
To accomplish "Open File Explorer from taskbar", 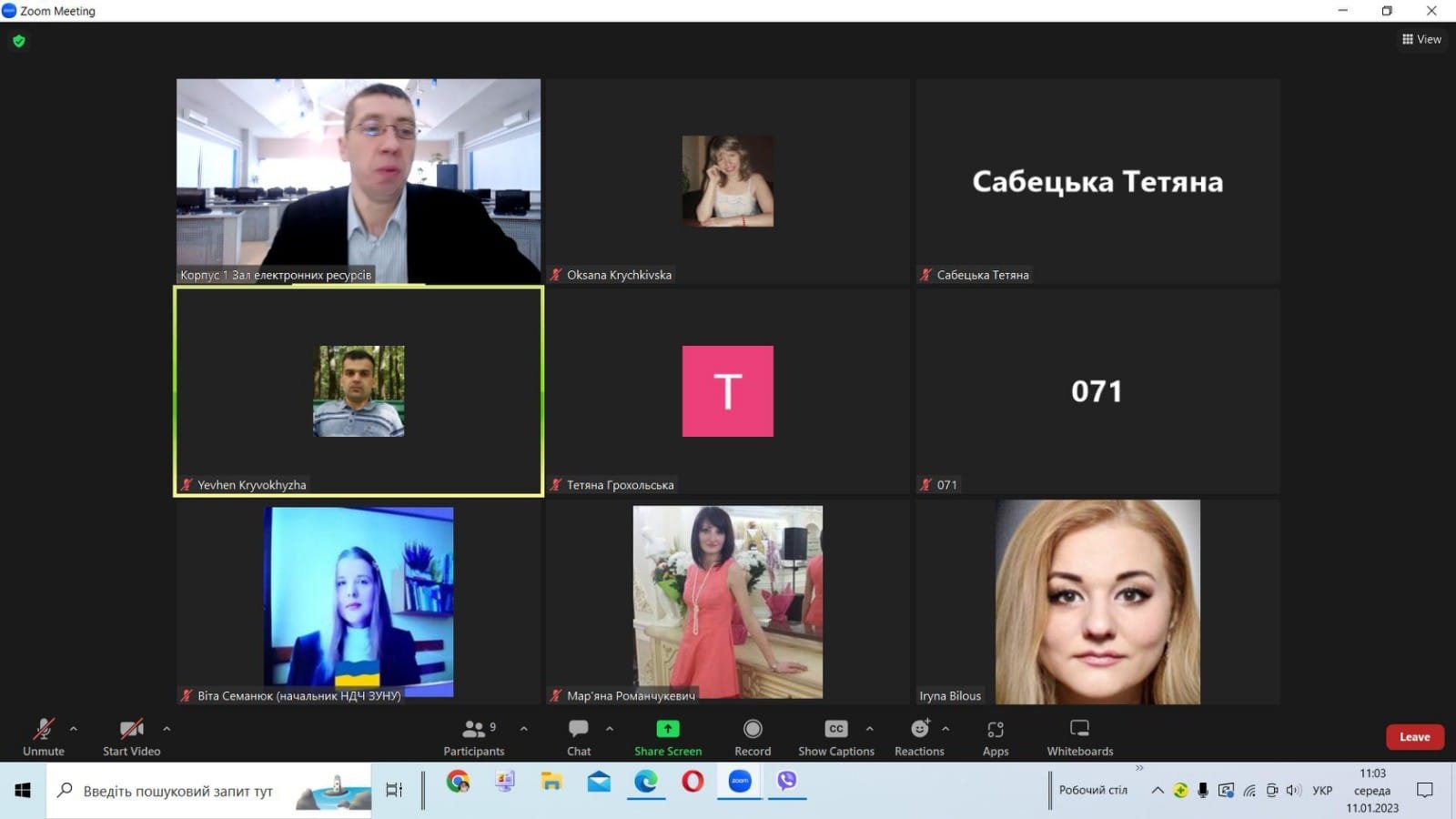I will pos(551,782).
